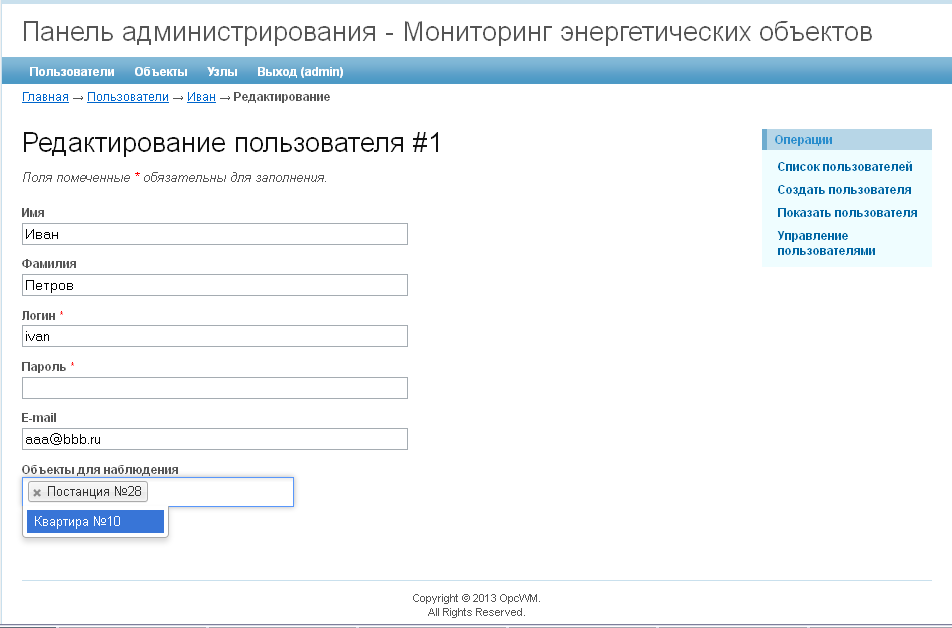Click the Copyright © 2013 OpcWM footer text

477,598
